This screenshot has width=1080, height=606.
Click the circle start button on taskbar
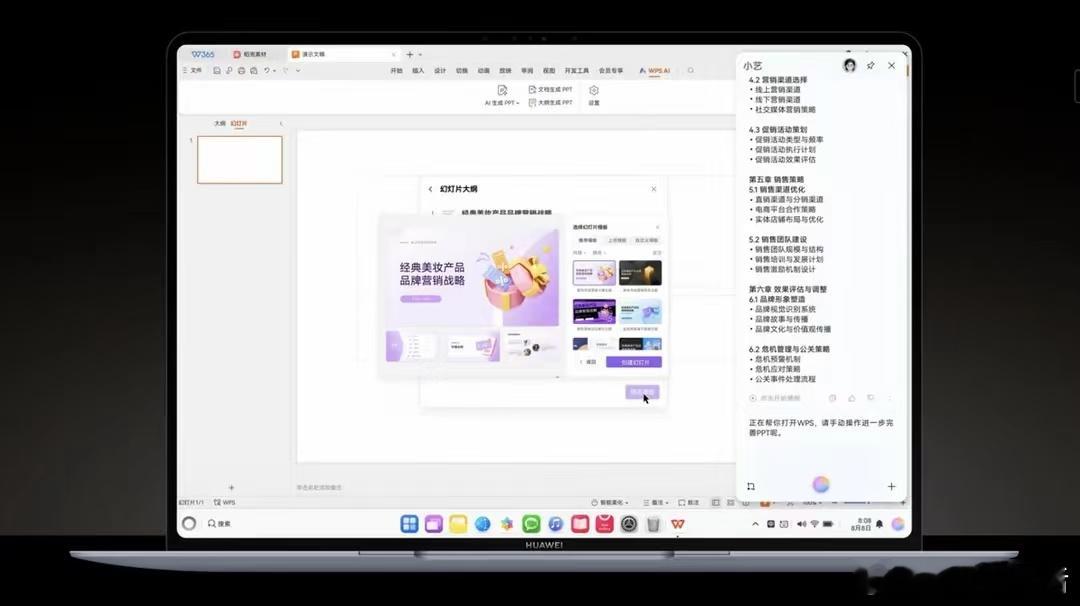[189, 523]
